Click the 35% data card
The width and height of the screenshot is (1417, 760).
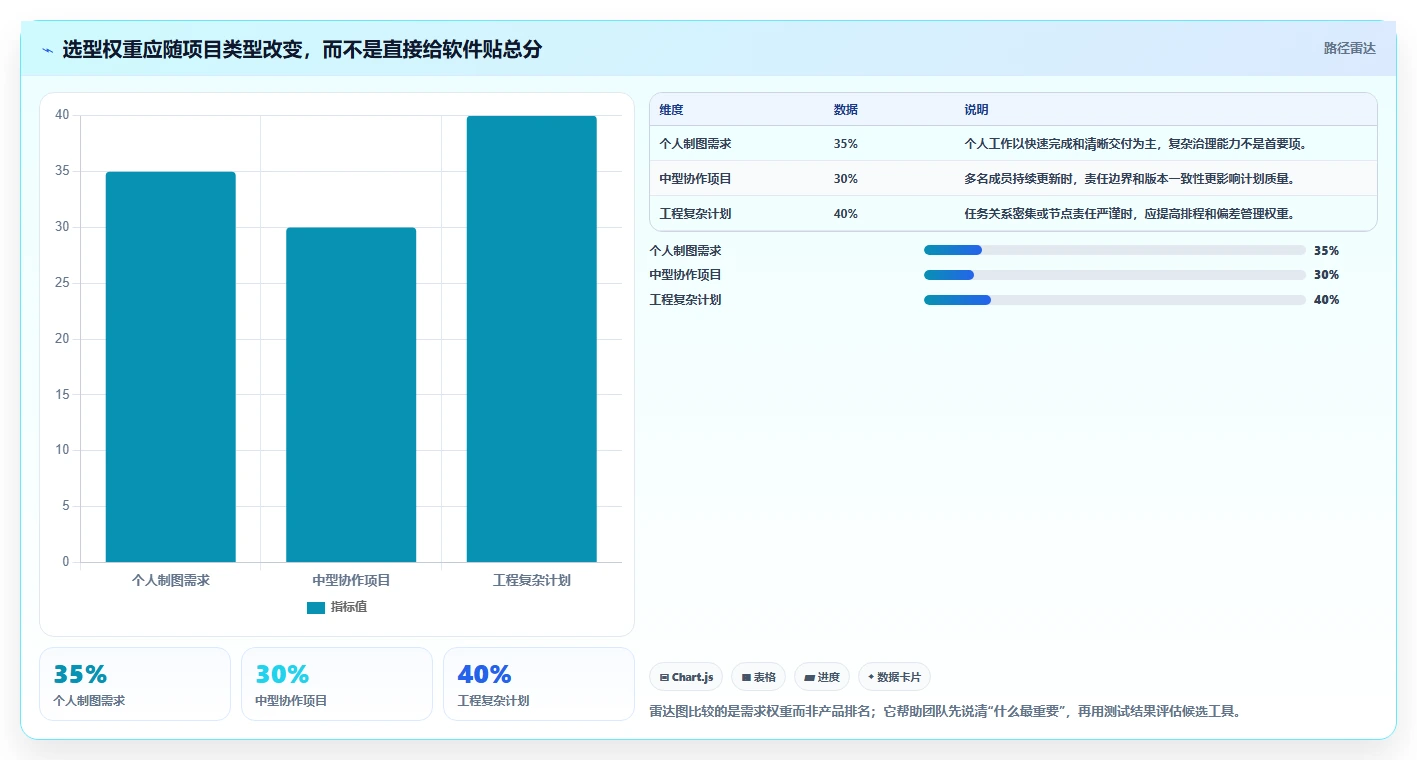click(135, 684)
